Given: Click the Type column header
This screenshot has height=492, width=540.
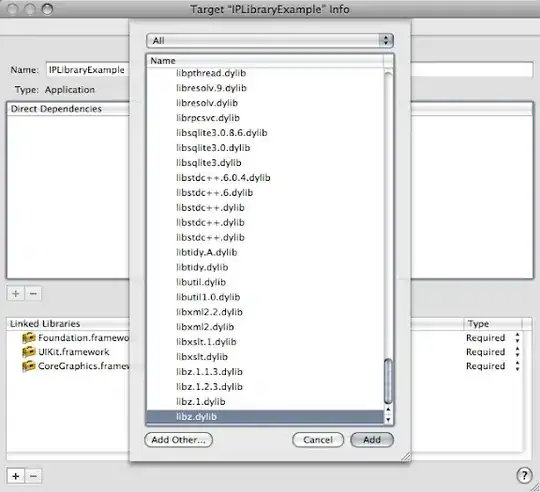Looking at the screenshot, I should 493,324.
